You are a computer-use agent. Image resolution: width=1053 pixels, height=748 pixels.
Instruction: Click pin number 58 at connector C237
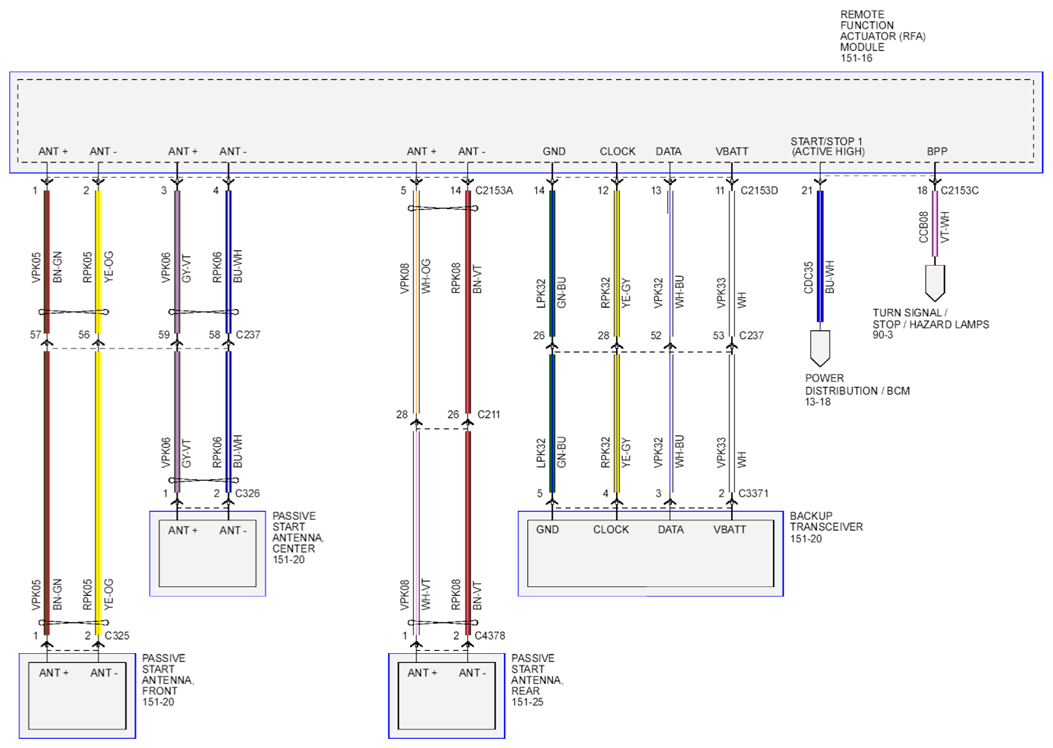pos(214,334)
